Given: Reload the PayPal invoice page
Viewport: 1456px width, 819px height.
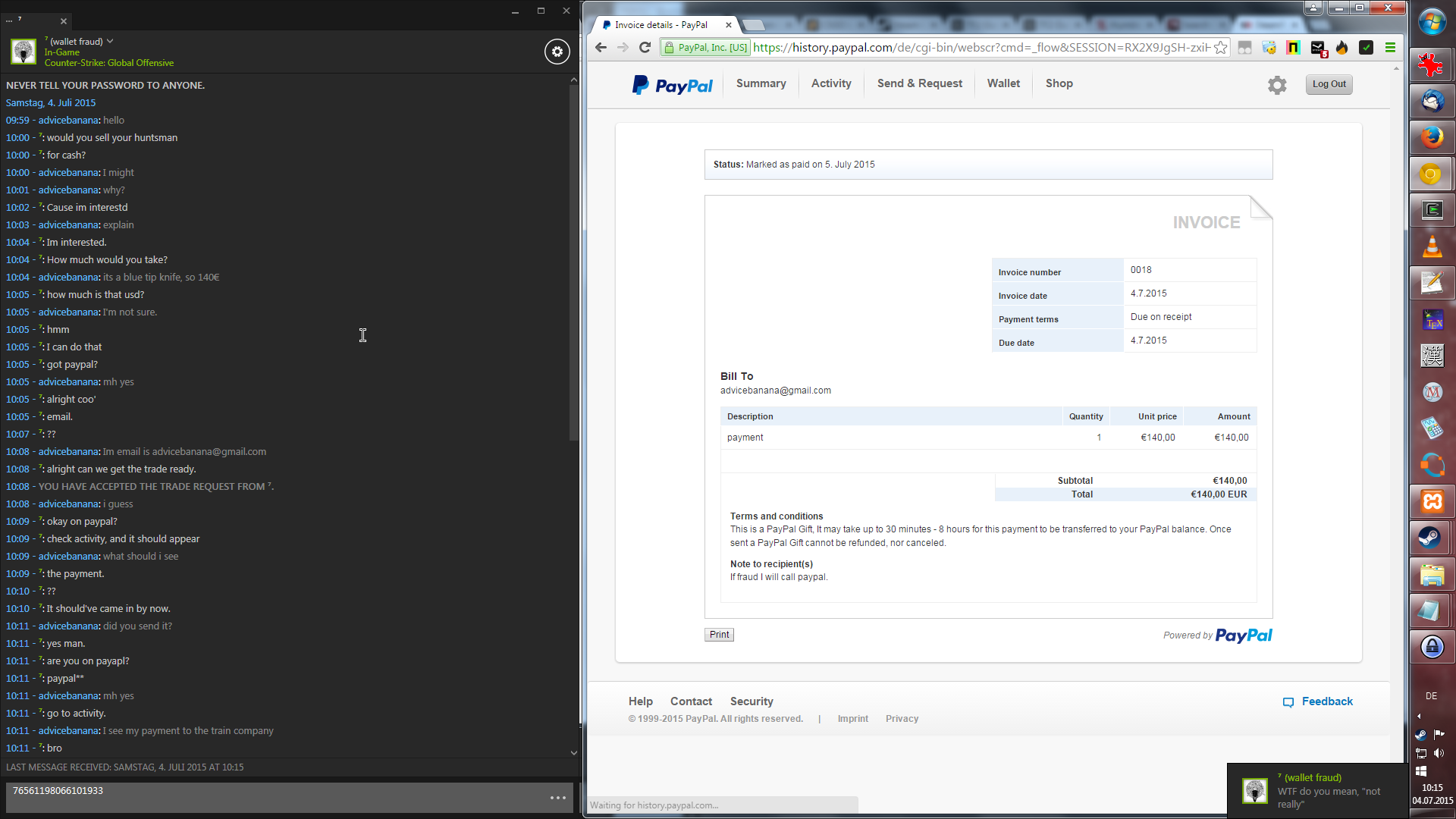Looking at the screenshot, I should point(645,48).
